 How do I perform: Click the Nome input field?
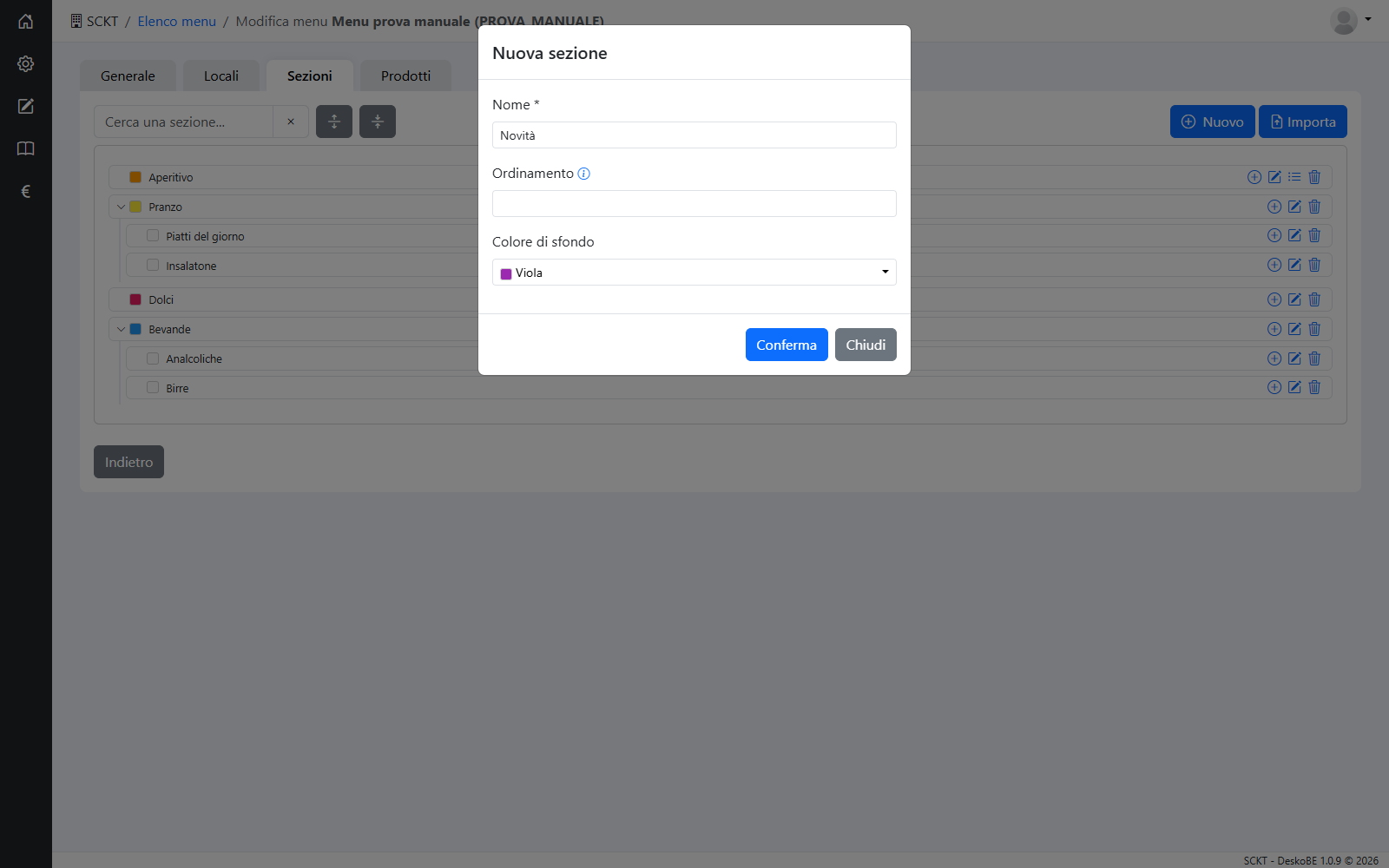click(x=694, y=135)
